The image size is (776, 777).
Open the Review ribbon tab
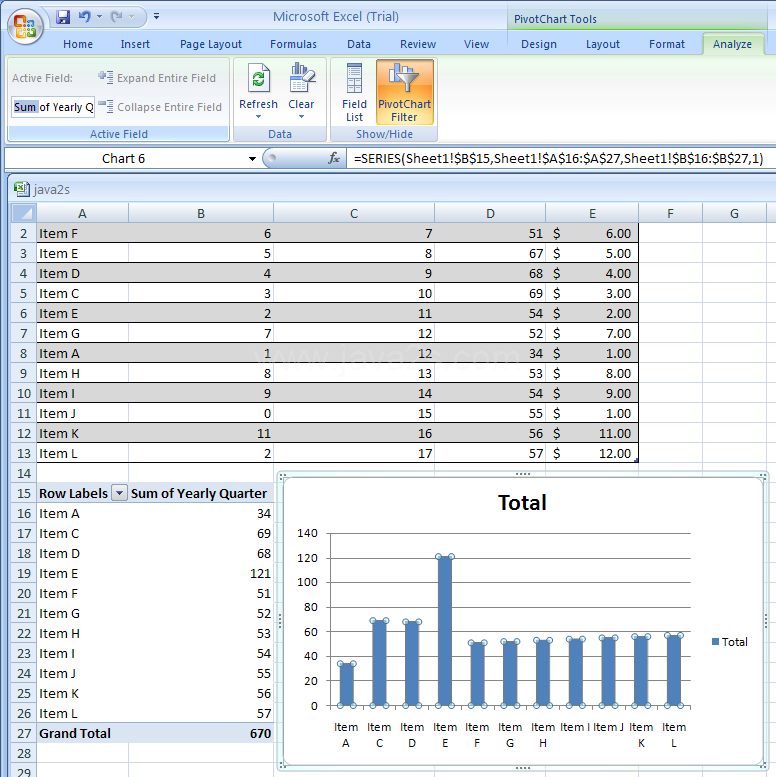418,44
